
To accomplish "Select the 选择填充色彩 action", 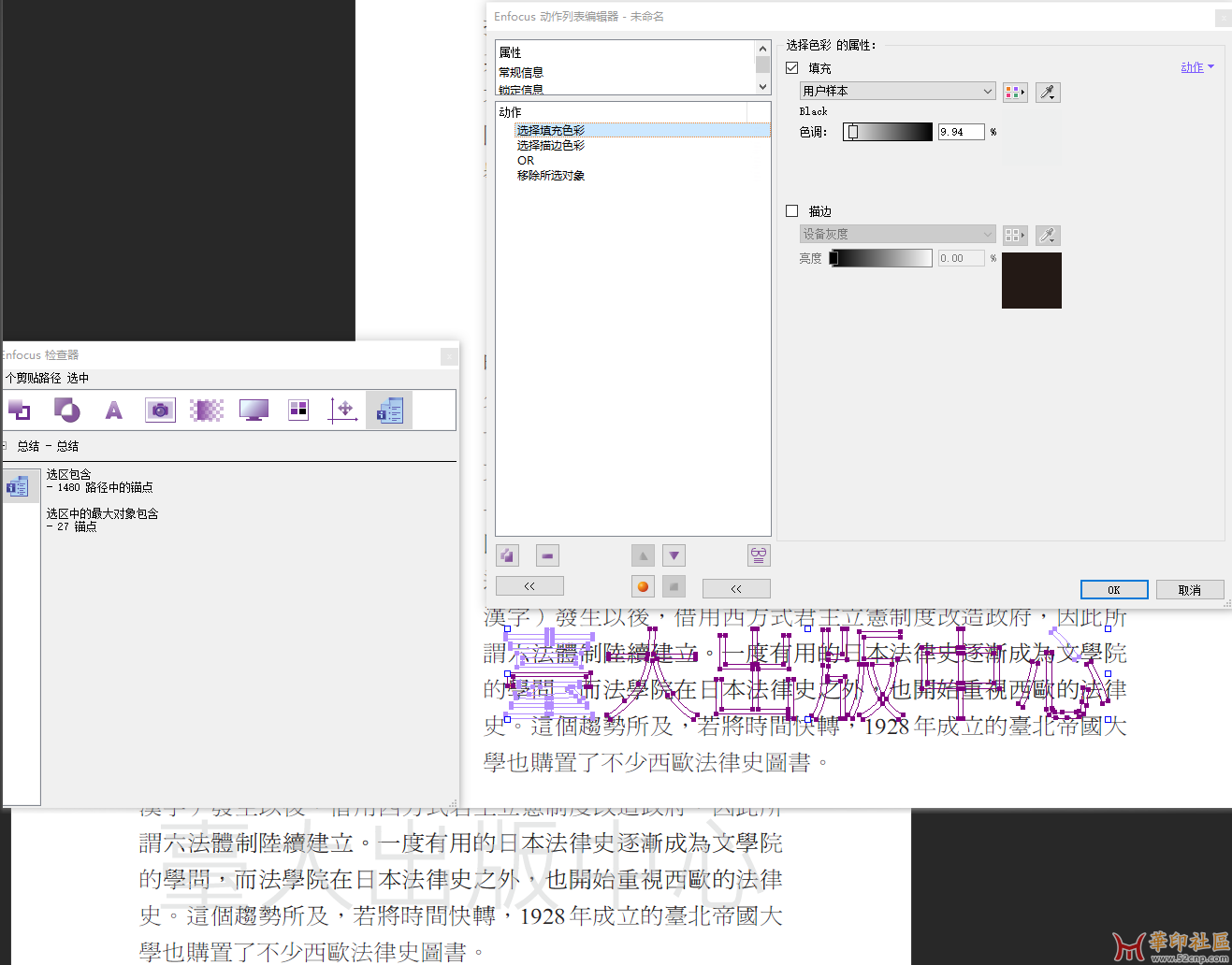I will (643, 130).
